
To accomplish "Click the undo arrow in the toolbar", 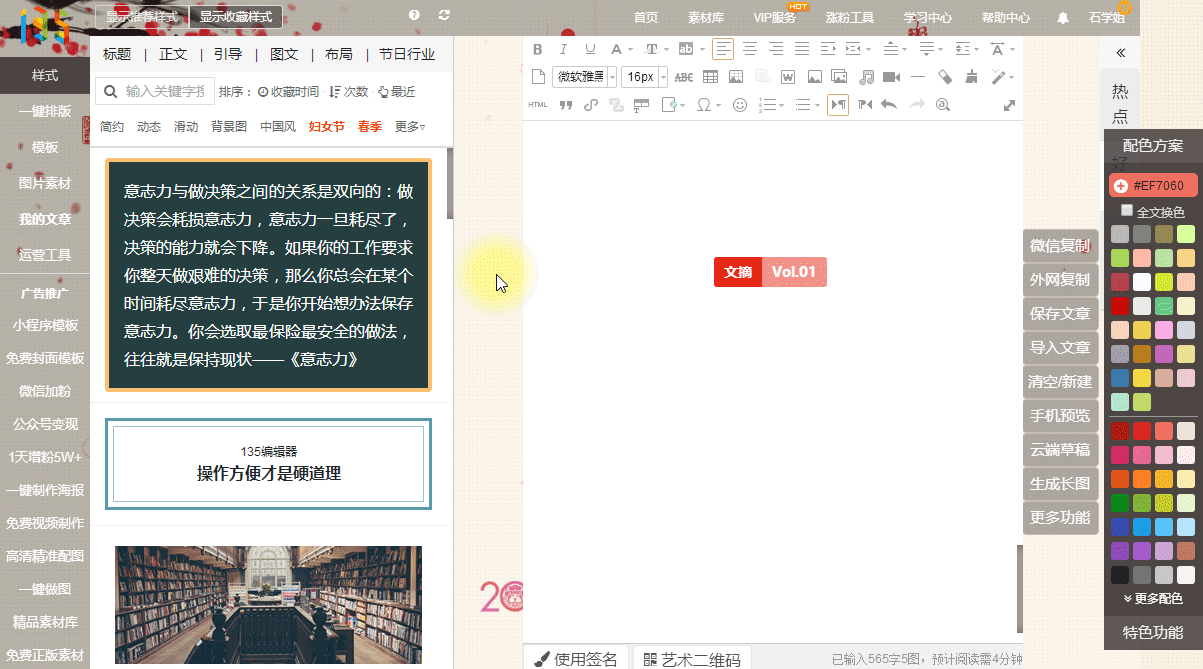I will (889, 105).
